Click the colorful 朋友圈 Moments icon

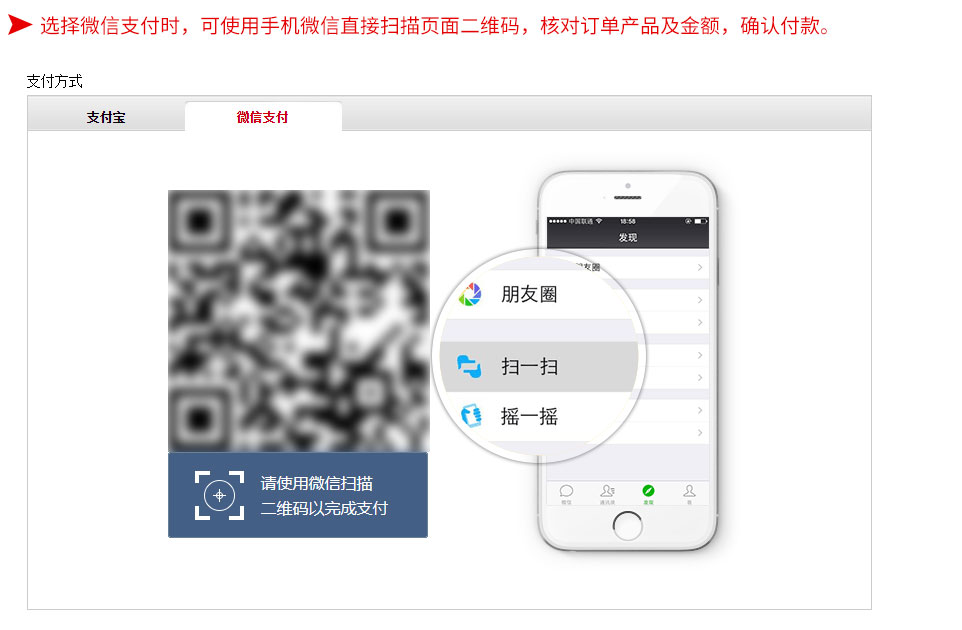(x=471, y=294)
